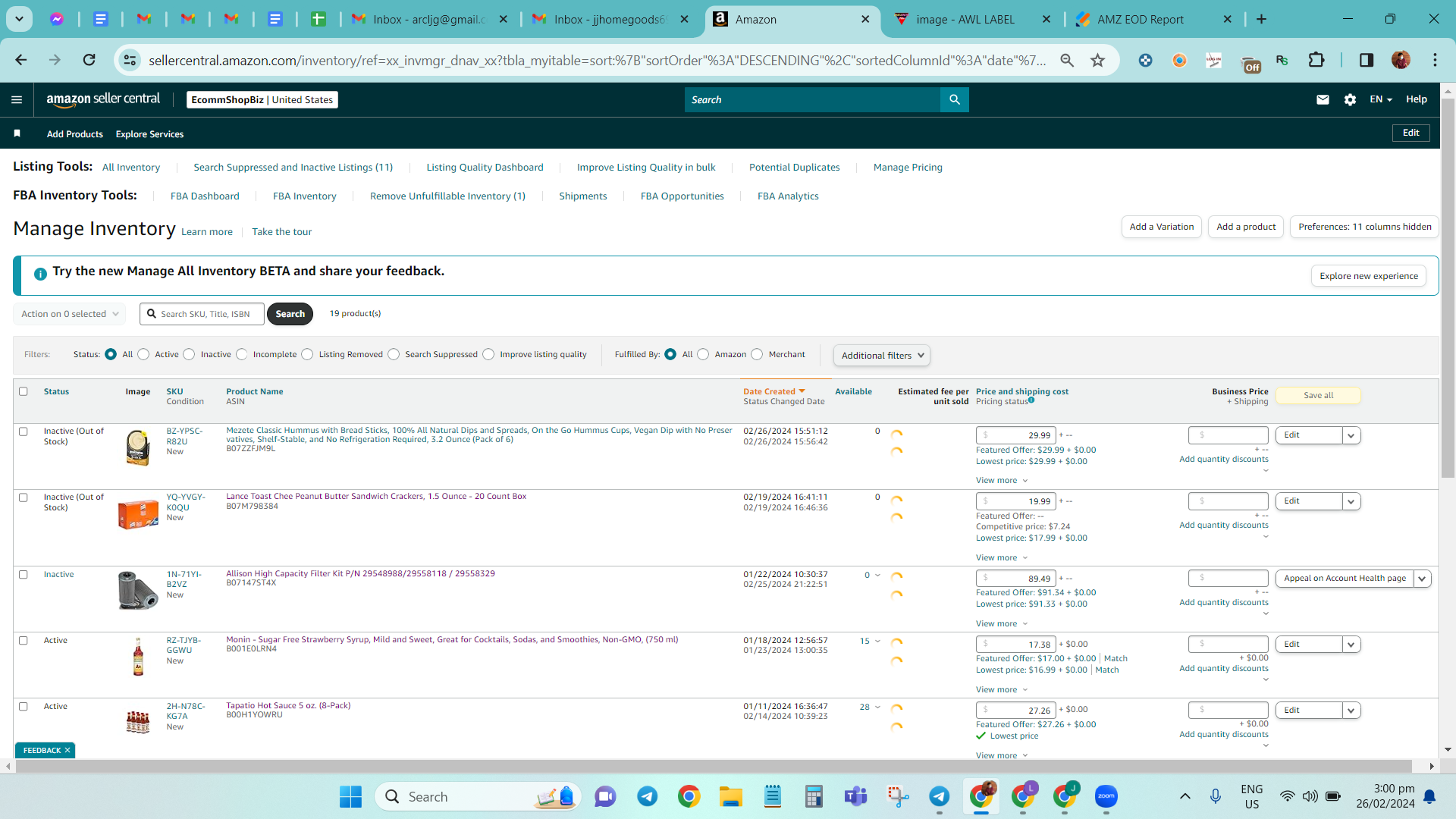Close the FEEDBACK tab with the X

(x=67, y=750)
